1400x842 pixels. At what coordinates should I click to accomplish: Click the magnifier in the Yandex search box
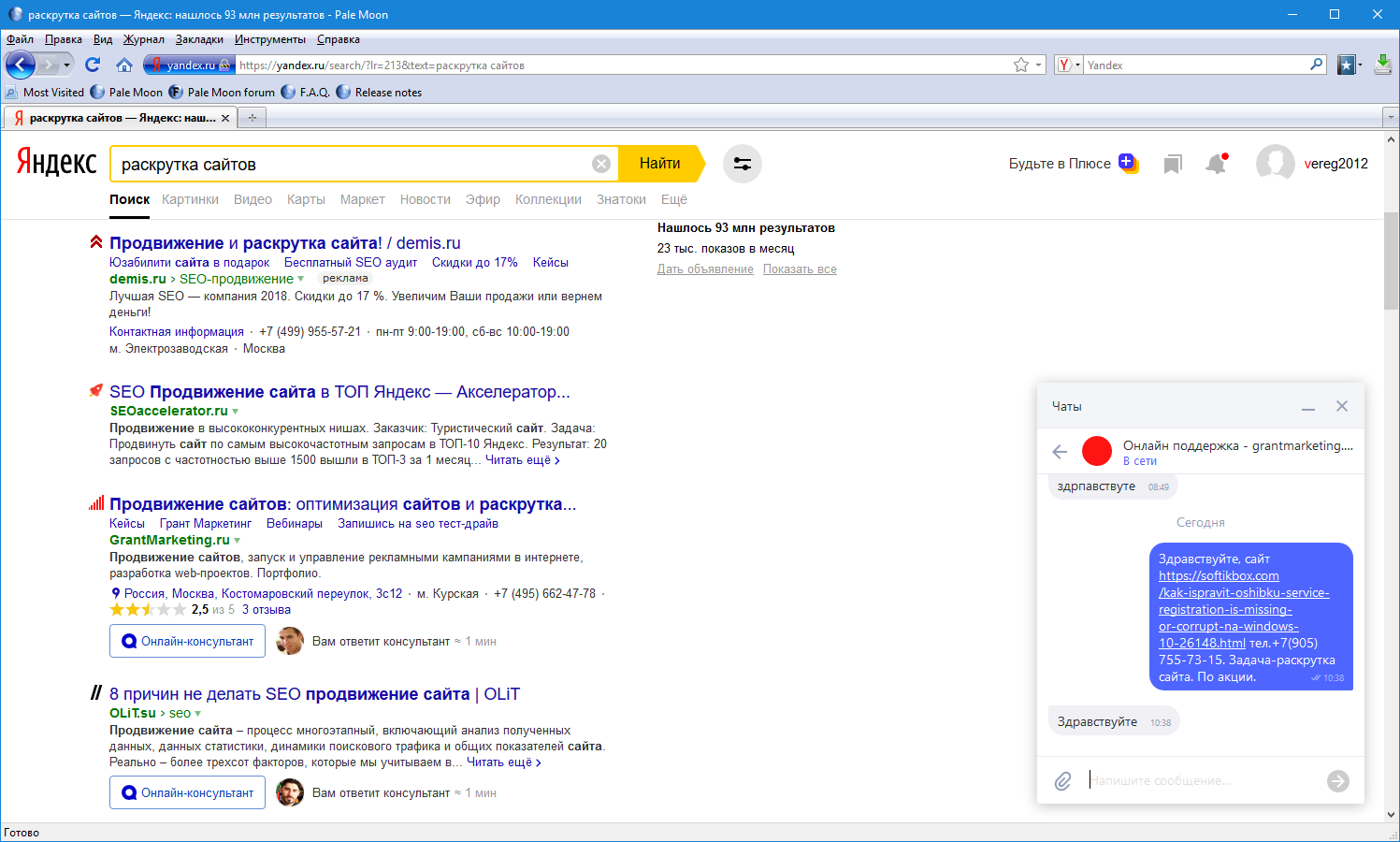[x=1317, y=65]
